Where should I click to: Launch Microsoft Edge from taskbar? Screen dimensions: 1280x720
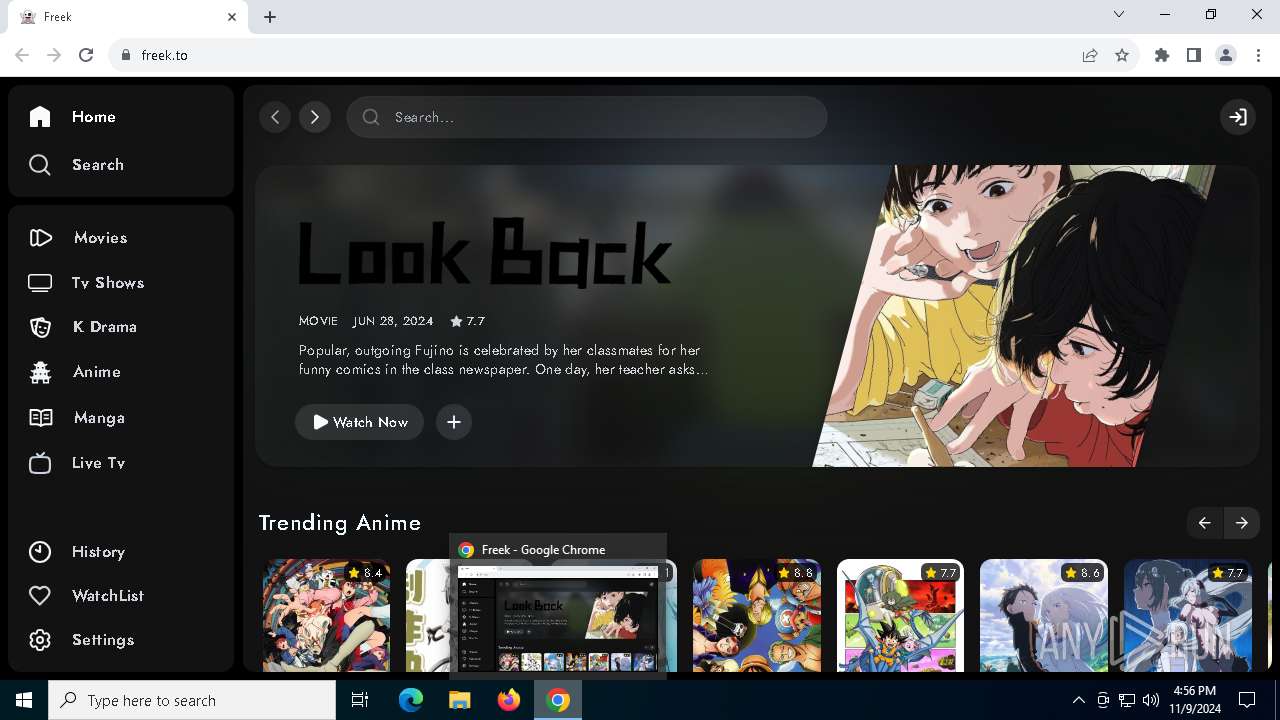[x=411, y=700]
